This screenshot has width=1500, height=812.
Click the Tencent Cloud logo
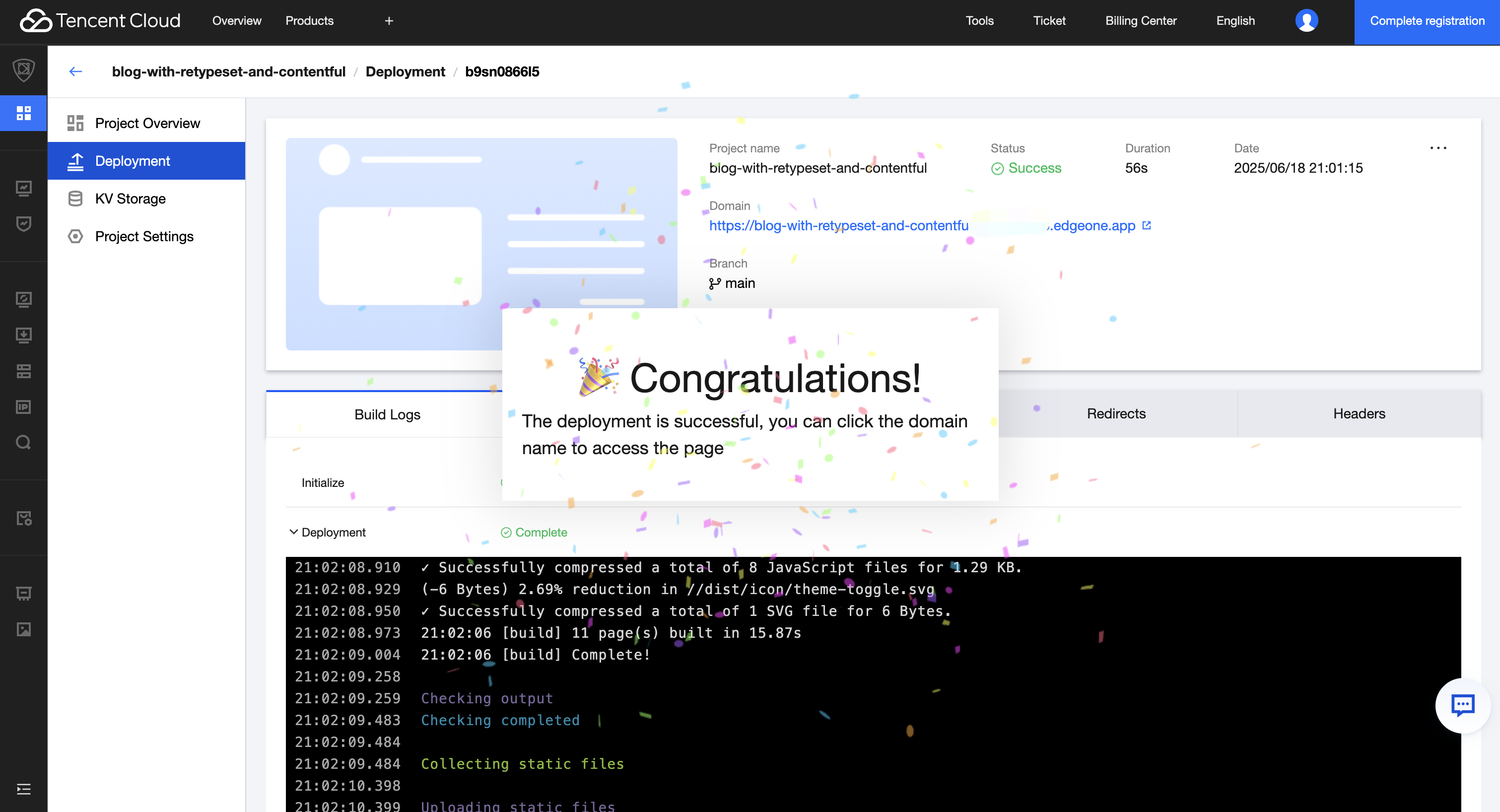tap(100, 21)
